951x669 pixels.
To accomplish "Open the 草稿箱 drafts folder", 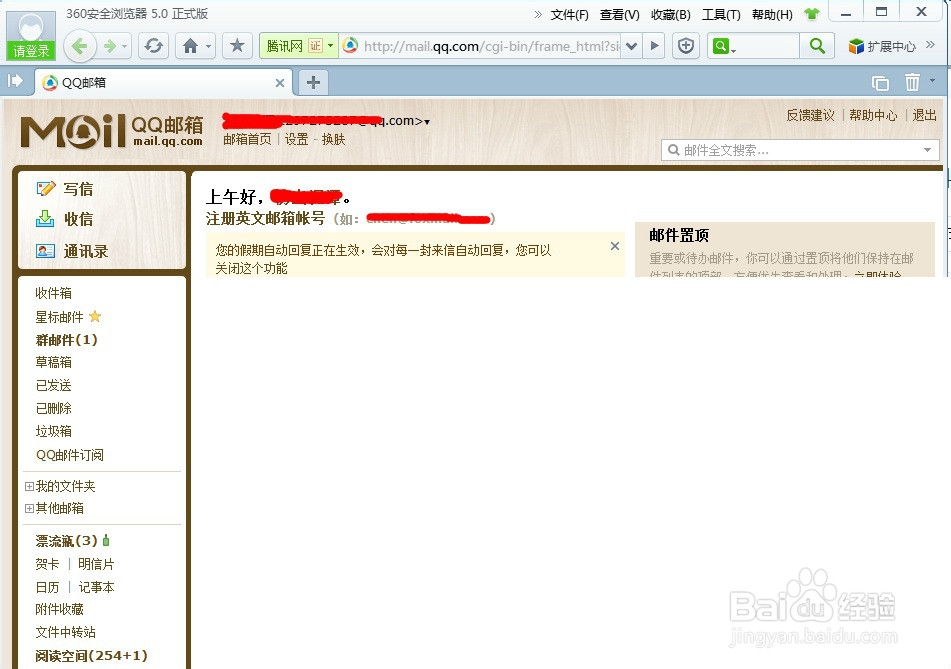I will 53,362.
